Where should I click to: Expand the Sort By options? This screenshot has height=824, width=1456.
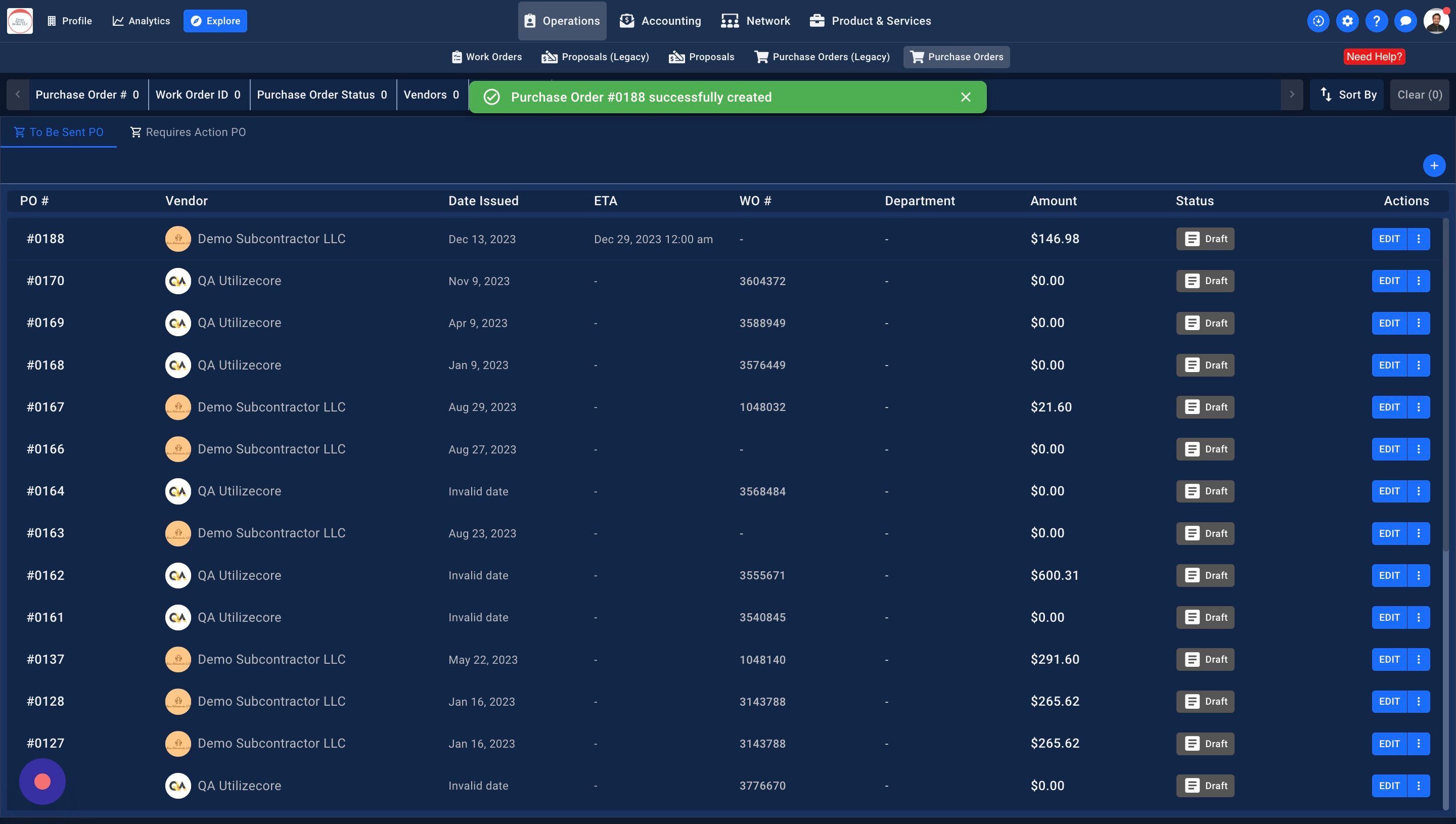pyautogui.click(x=1348, y=95)
